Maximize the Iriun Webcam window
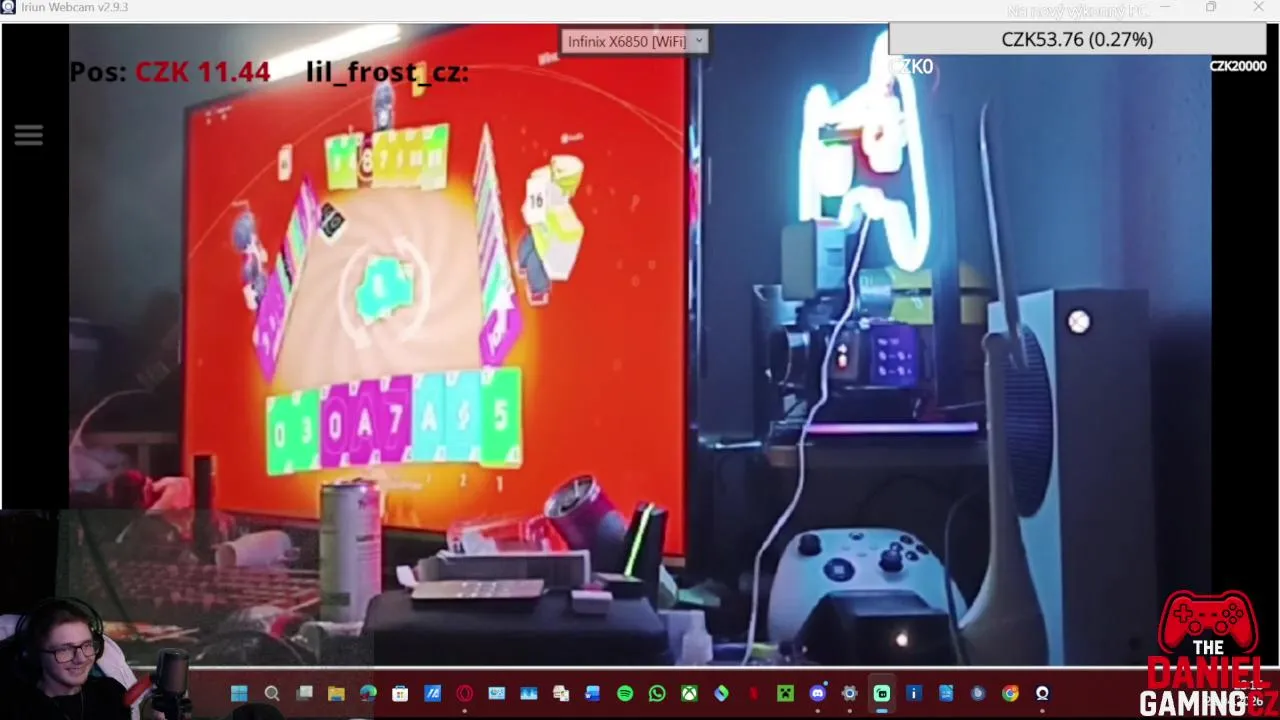Image resolution: width=1280 pixels, height=720 pixels. click(x=1211, y=7)
